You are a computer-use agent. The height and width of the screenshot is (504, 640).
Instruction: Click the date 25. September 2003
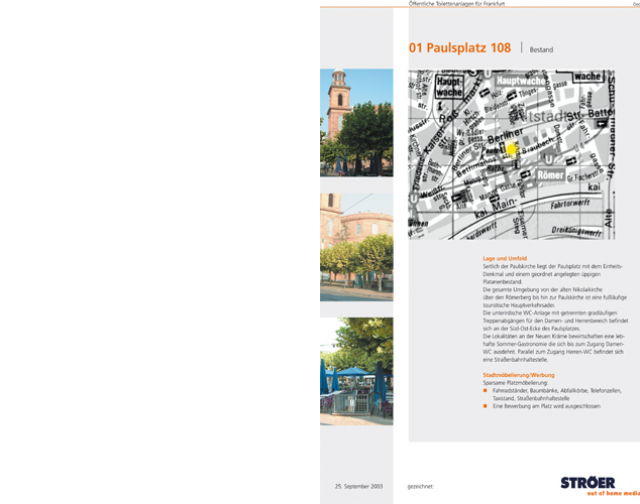[x=360, y=485]
